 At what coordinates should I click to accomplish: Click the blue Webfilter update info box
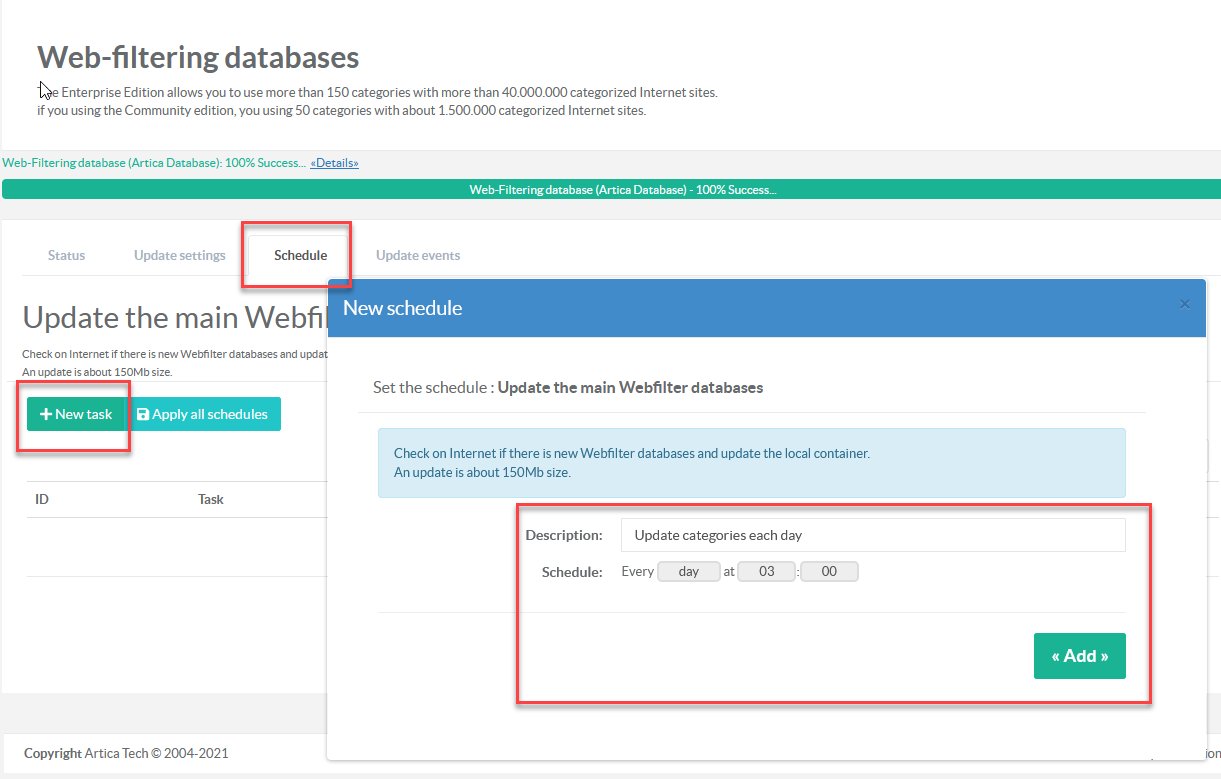pyautogui.click(x=750, y=463)
